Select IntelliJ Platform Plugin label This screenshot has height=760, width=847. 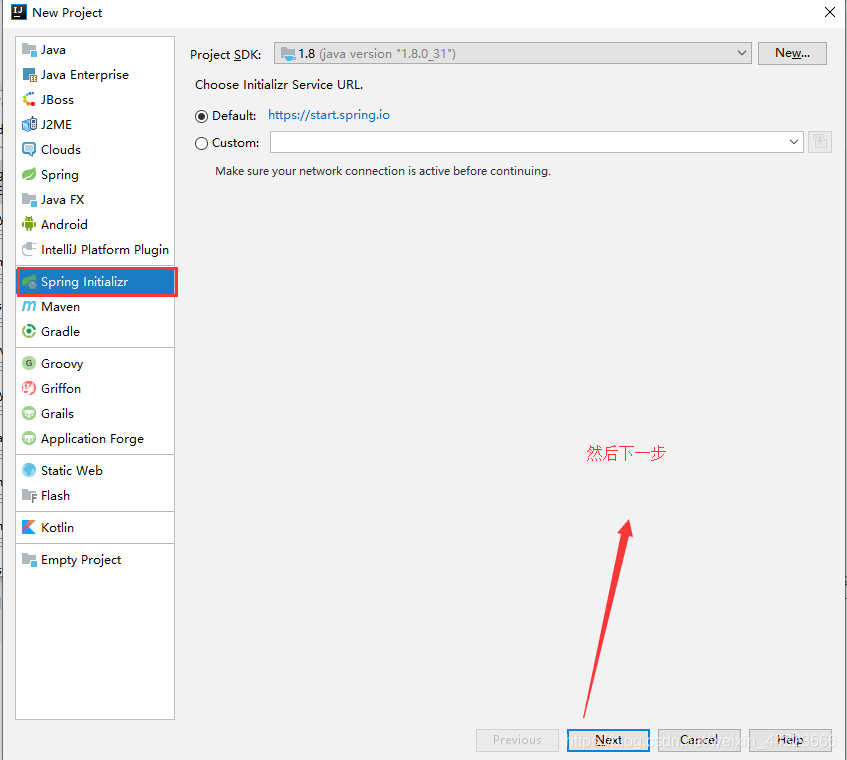pos(105,250)
